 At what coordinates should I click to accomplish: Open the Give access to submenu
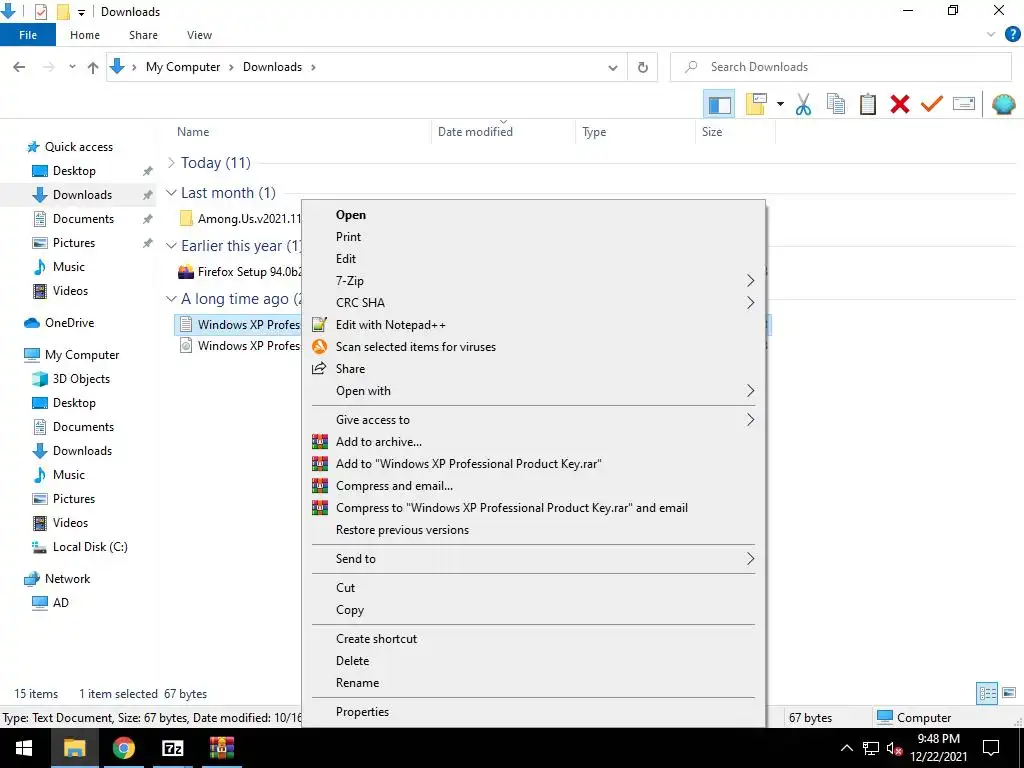pos(533,420)
